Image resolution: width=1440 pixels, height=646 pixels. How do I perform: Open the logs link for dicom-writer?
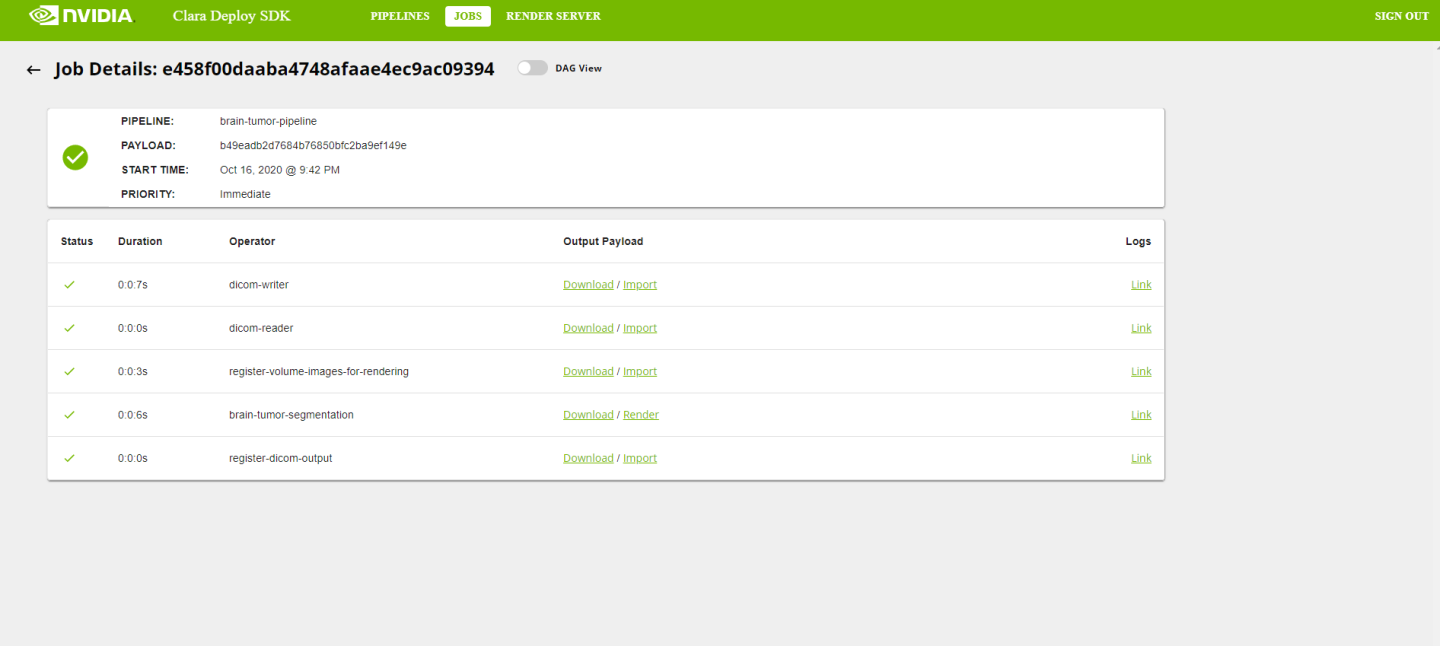point(1141,285)
